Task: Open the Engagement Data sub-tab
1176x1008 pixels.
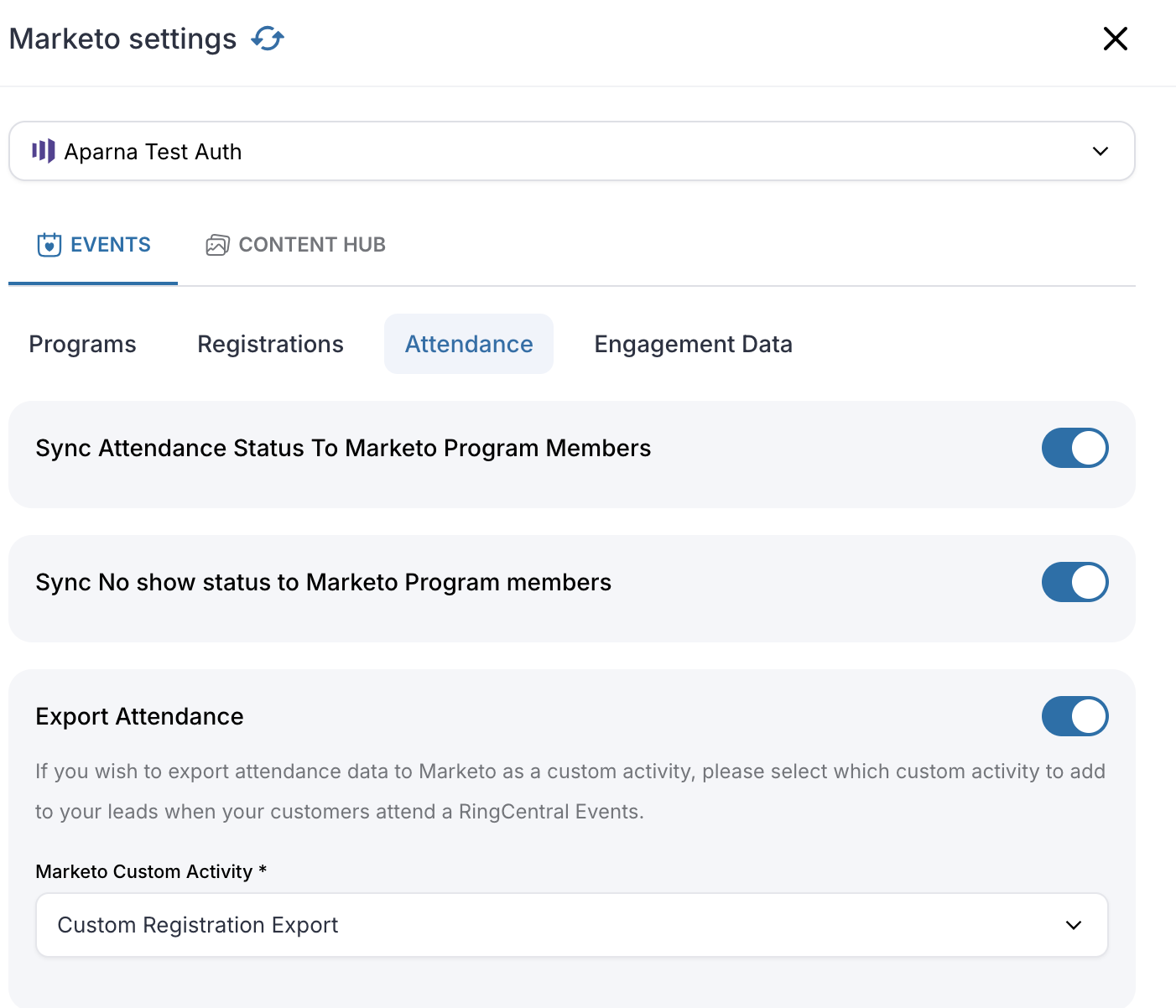Action: pos(693,344)
